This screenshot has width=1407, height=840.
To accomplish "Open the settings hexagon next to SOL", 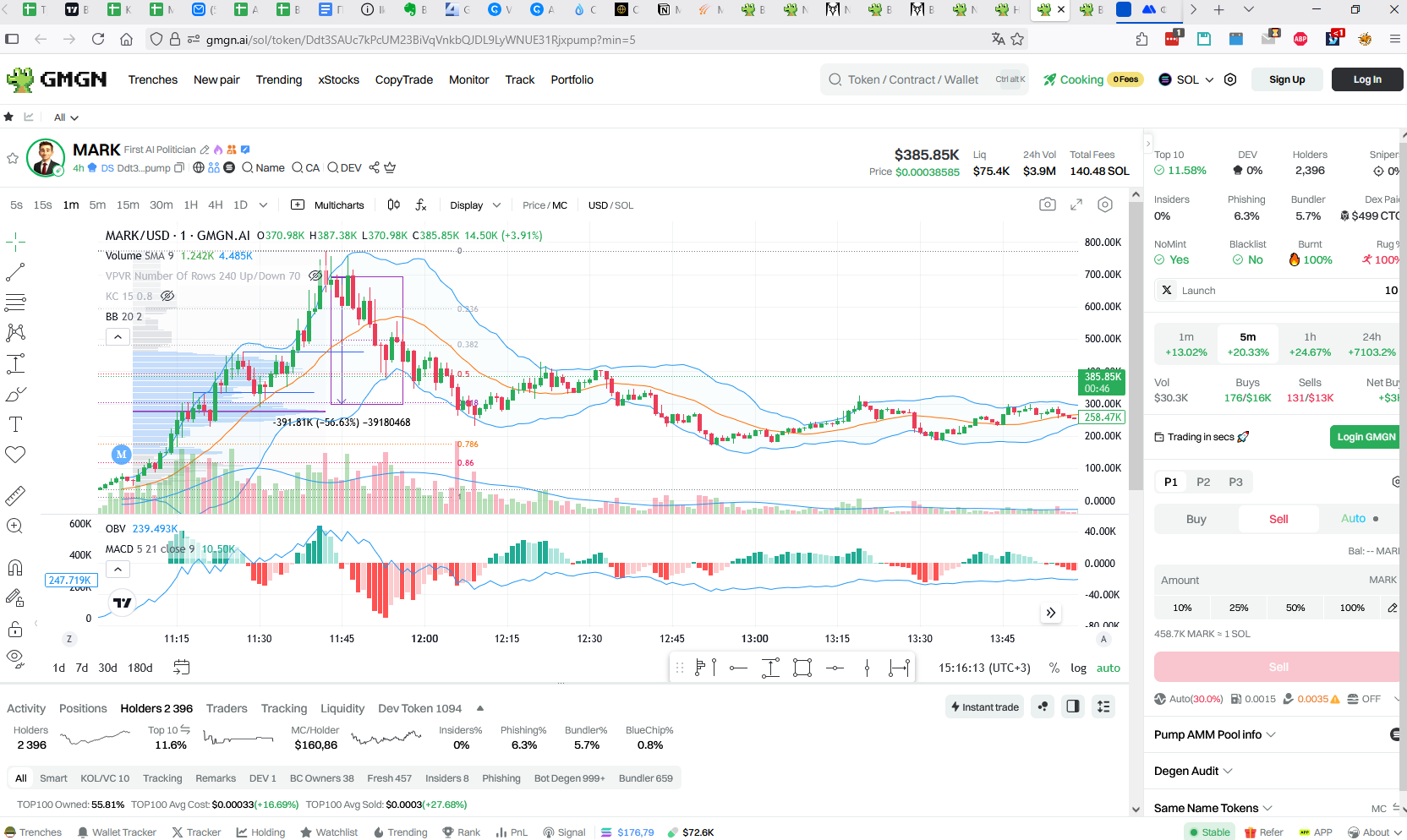I will pos(1230,79).
